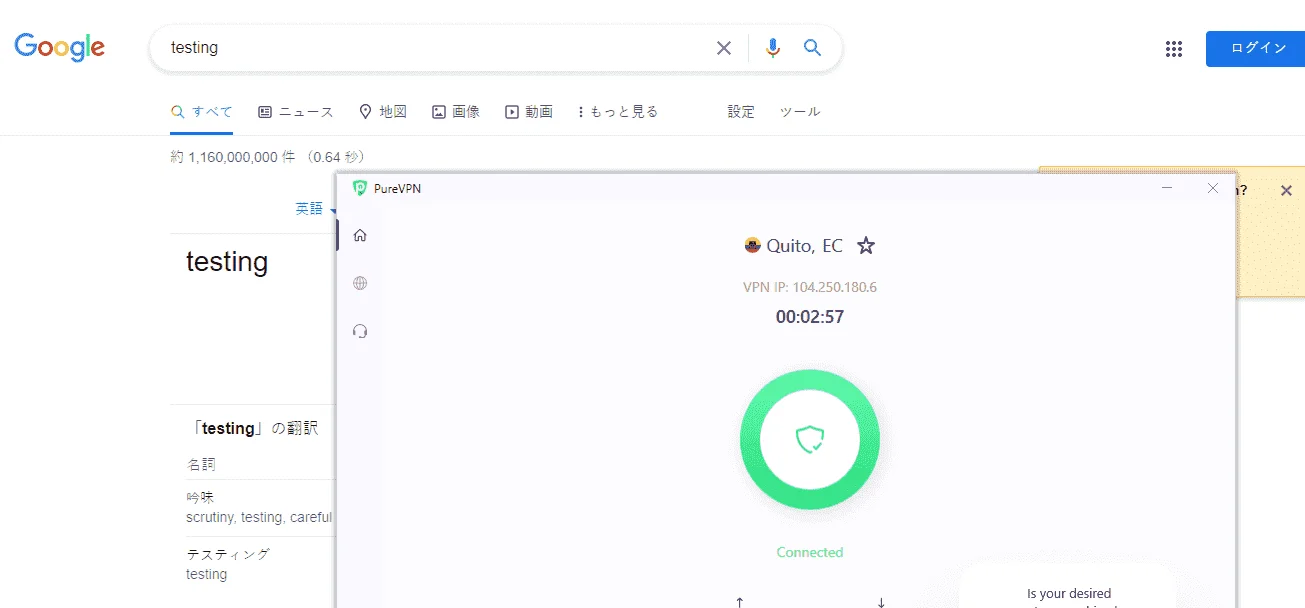Favorite Quito, EC with star icon
This screenshot has width=1305, height=608.
(x=866, y=245)
